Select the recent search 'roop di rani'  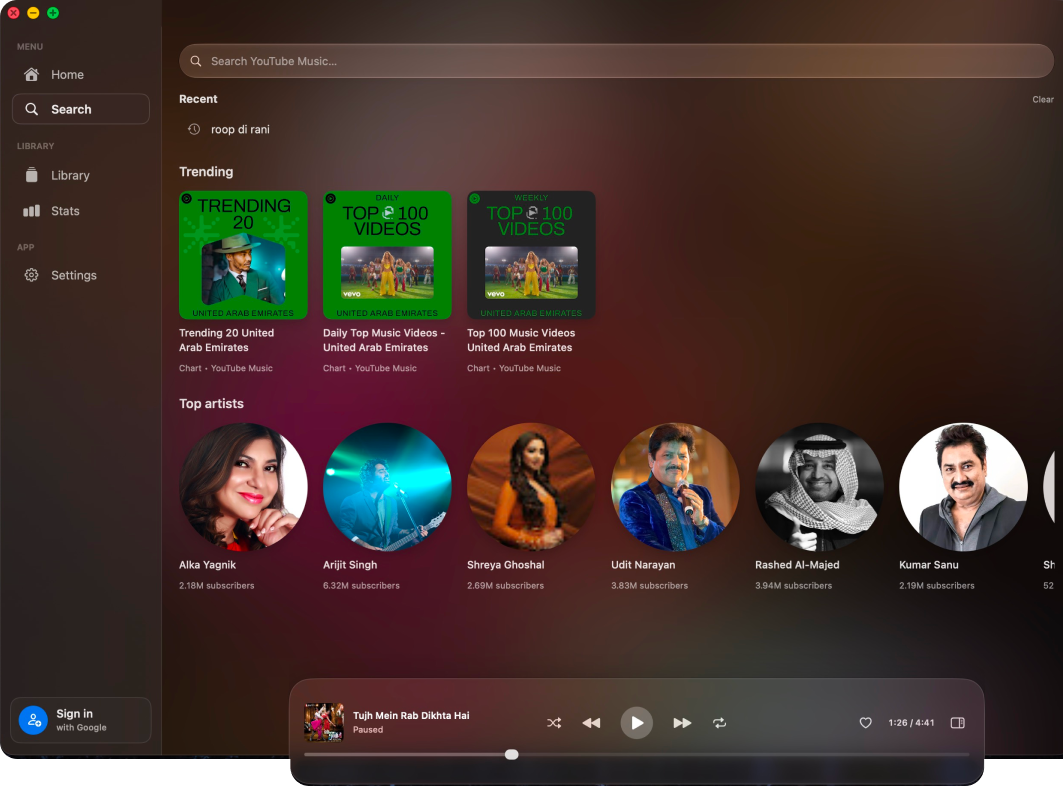pos(240,130)
